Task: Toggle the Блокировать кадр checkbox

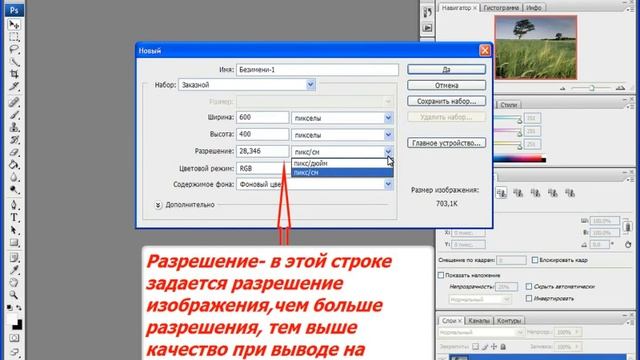Action: tap(535, 260)
